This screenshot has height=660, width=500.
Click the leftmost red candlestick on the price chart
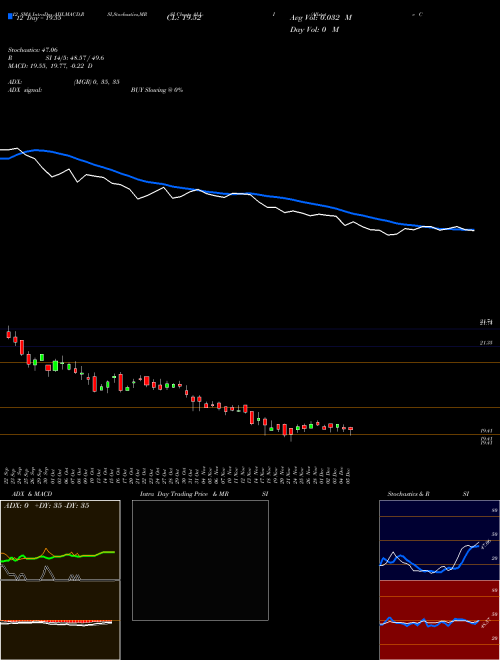[x=8, y=334]
